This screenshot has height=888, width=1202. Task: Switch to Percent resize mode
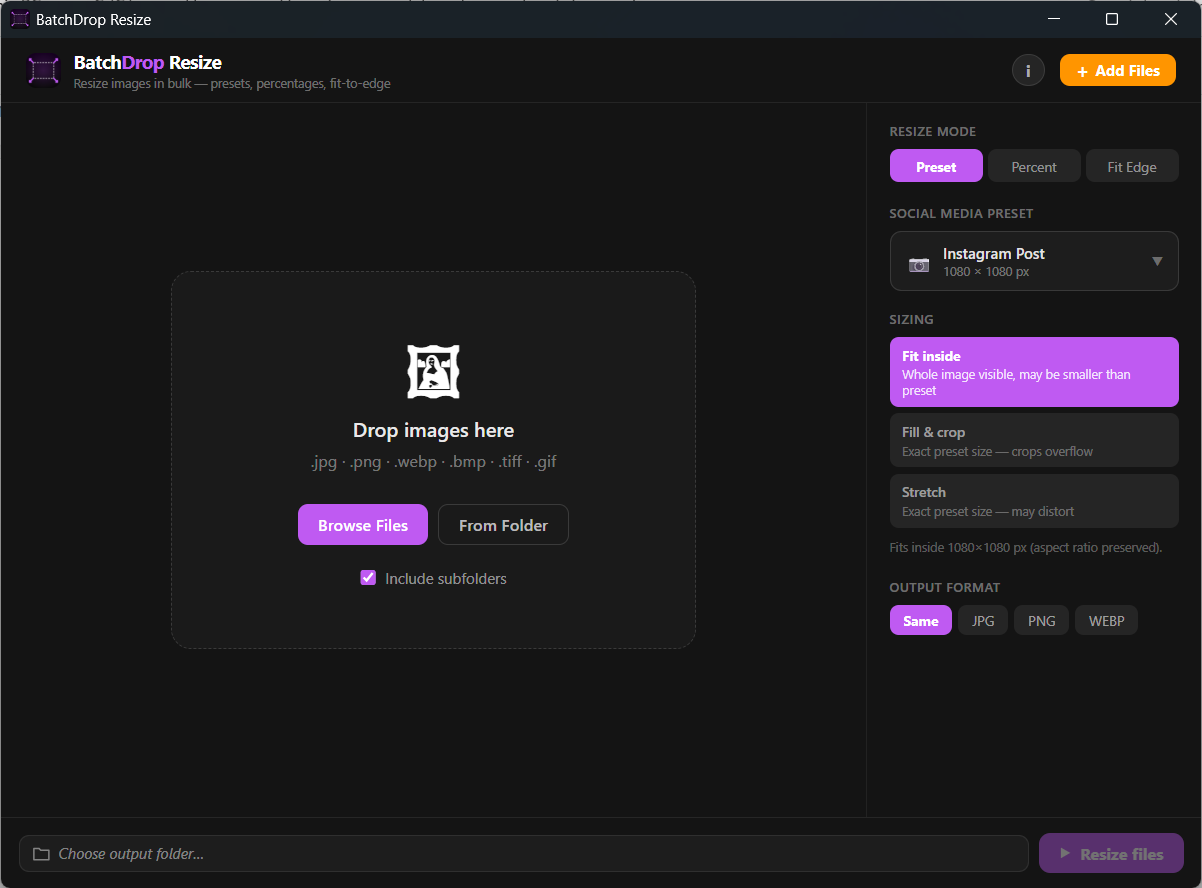coord(1034,166)
